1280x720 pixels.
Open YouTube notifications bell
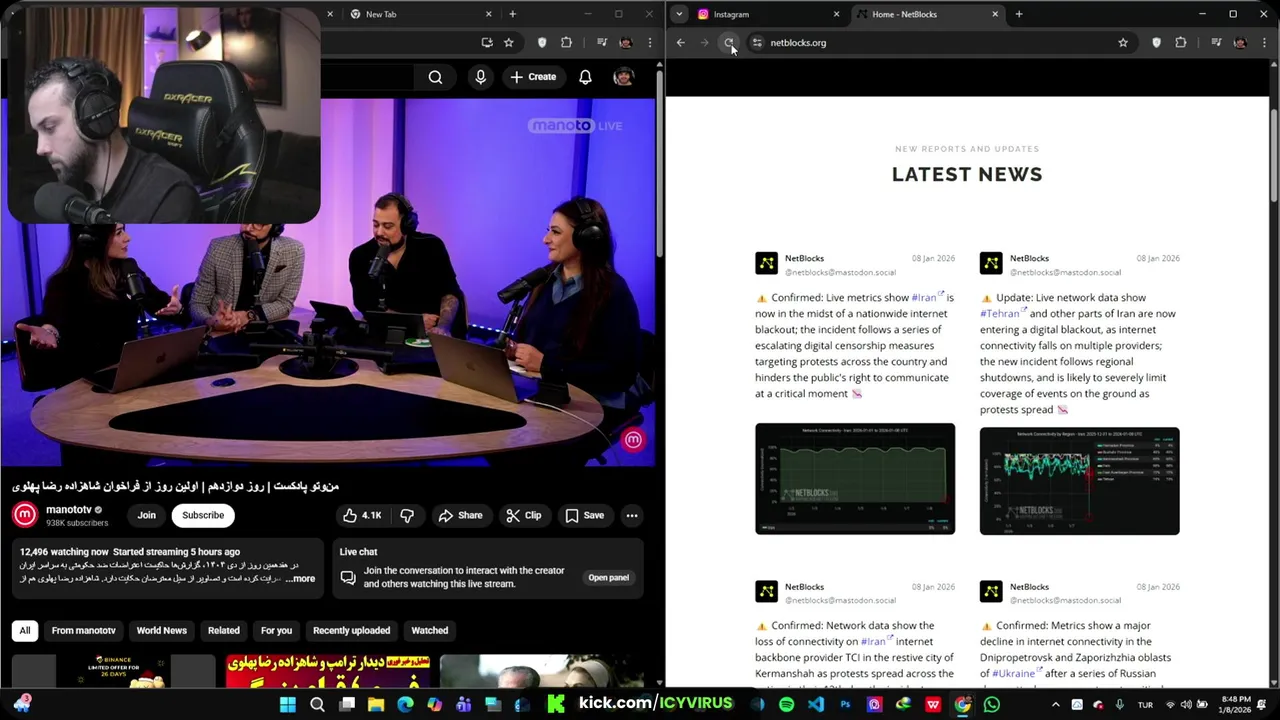585,77
